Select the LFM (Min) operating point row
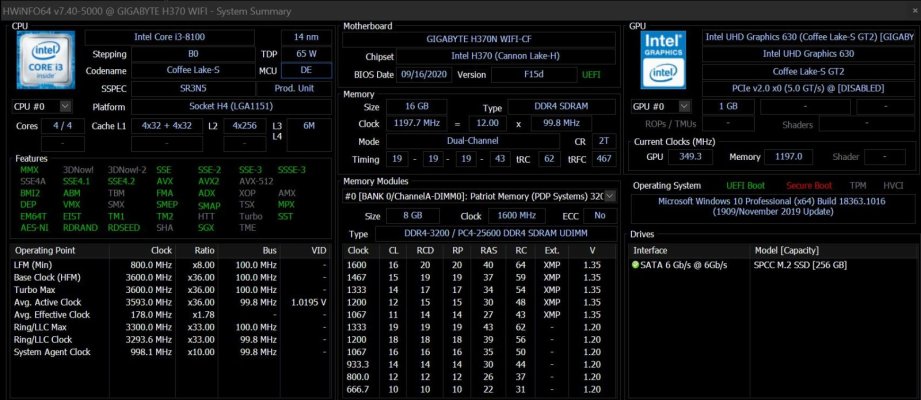Viewport: 921px width, 400px height. 170,265
